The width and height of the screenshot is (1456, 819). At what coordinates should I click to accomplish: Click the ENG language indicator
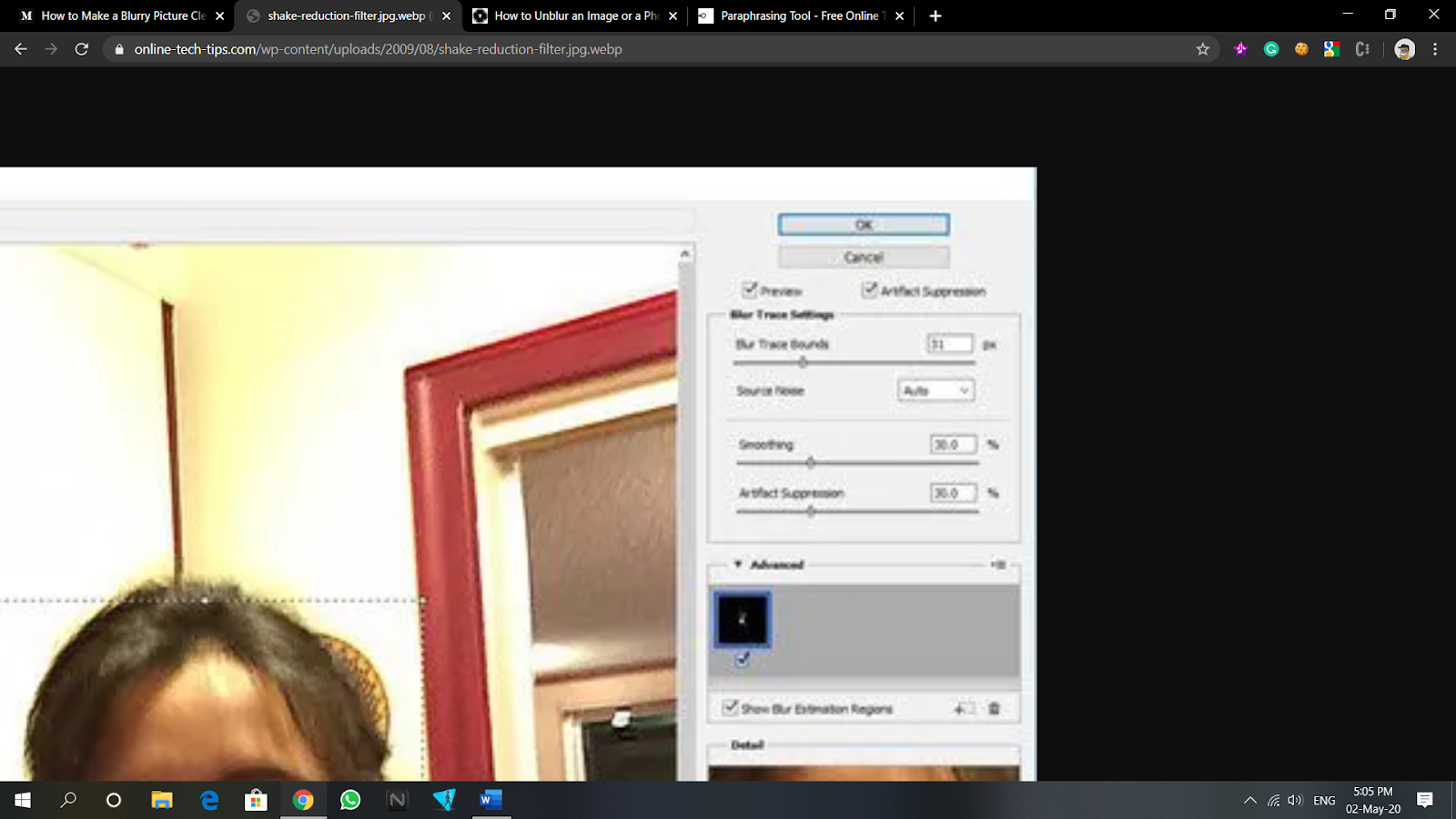click(x=1324, y=800)
